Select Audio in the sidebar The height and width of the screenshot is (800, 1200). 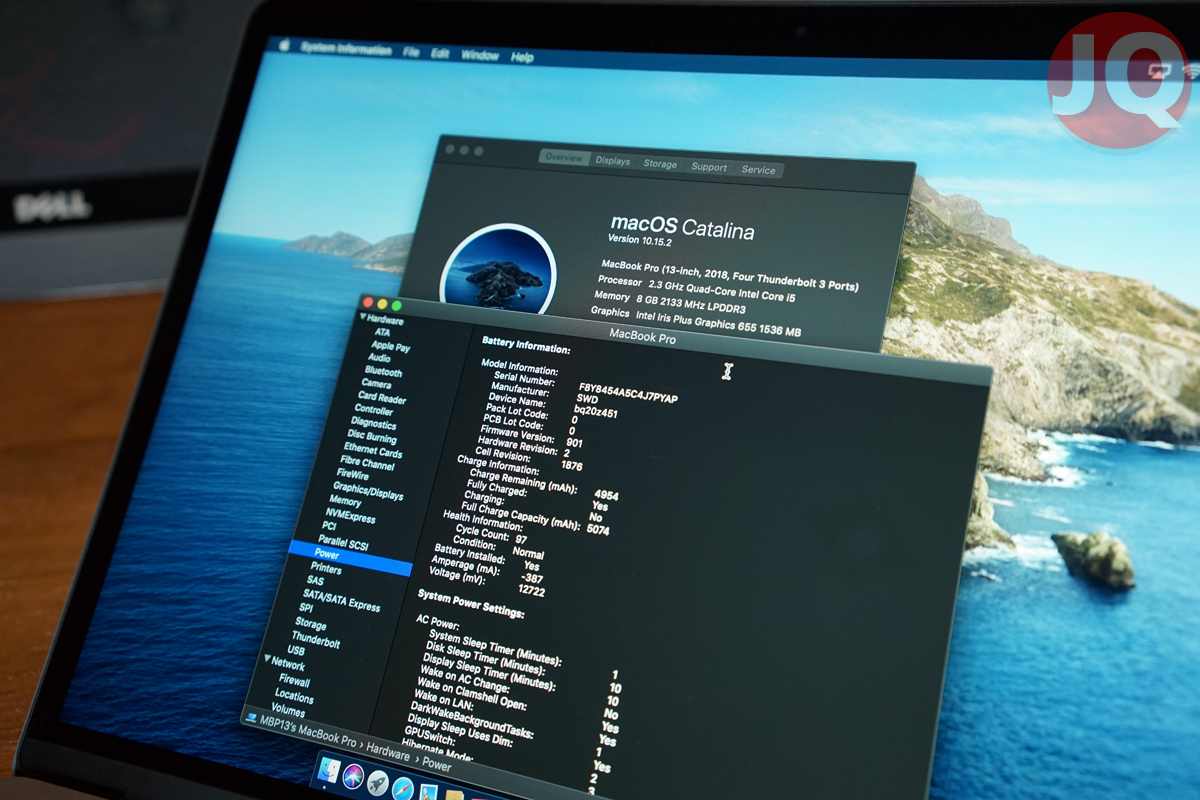(379, 357)
